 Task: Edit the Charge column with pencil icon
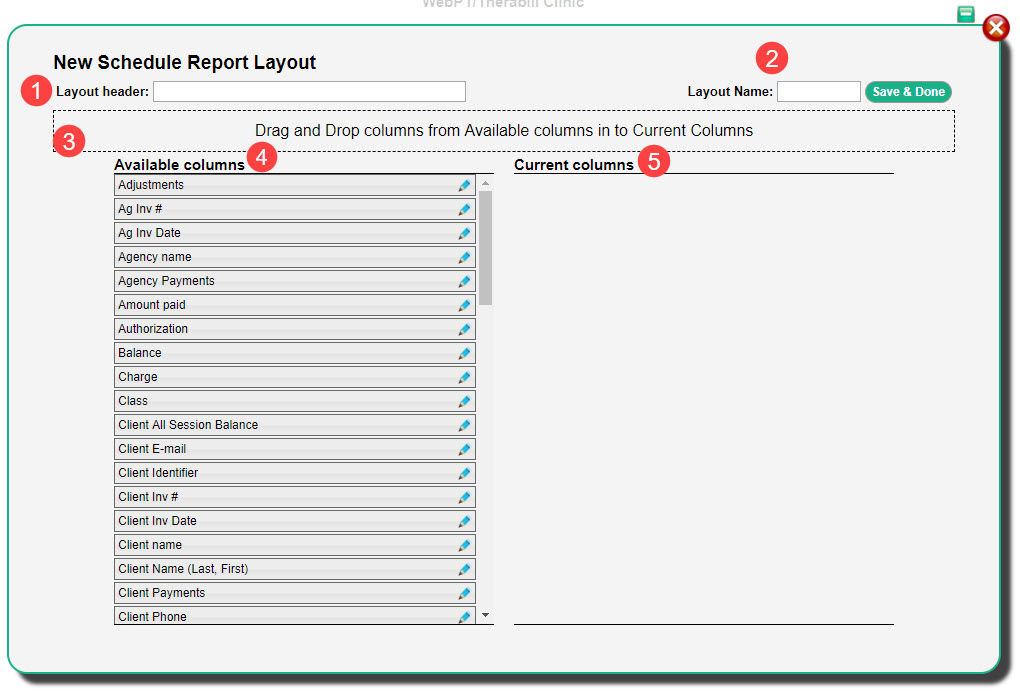point(464,378)
